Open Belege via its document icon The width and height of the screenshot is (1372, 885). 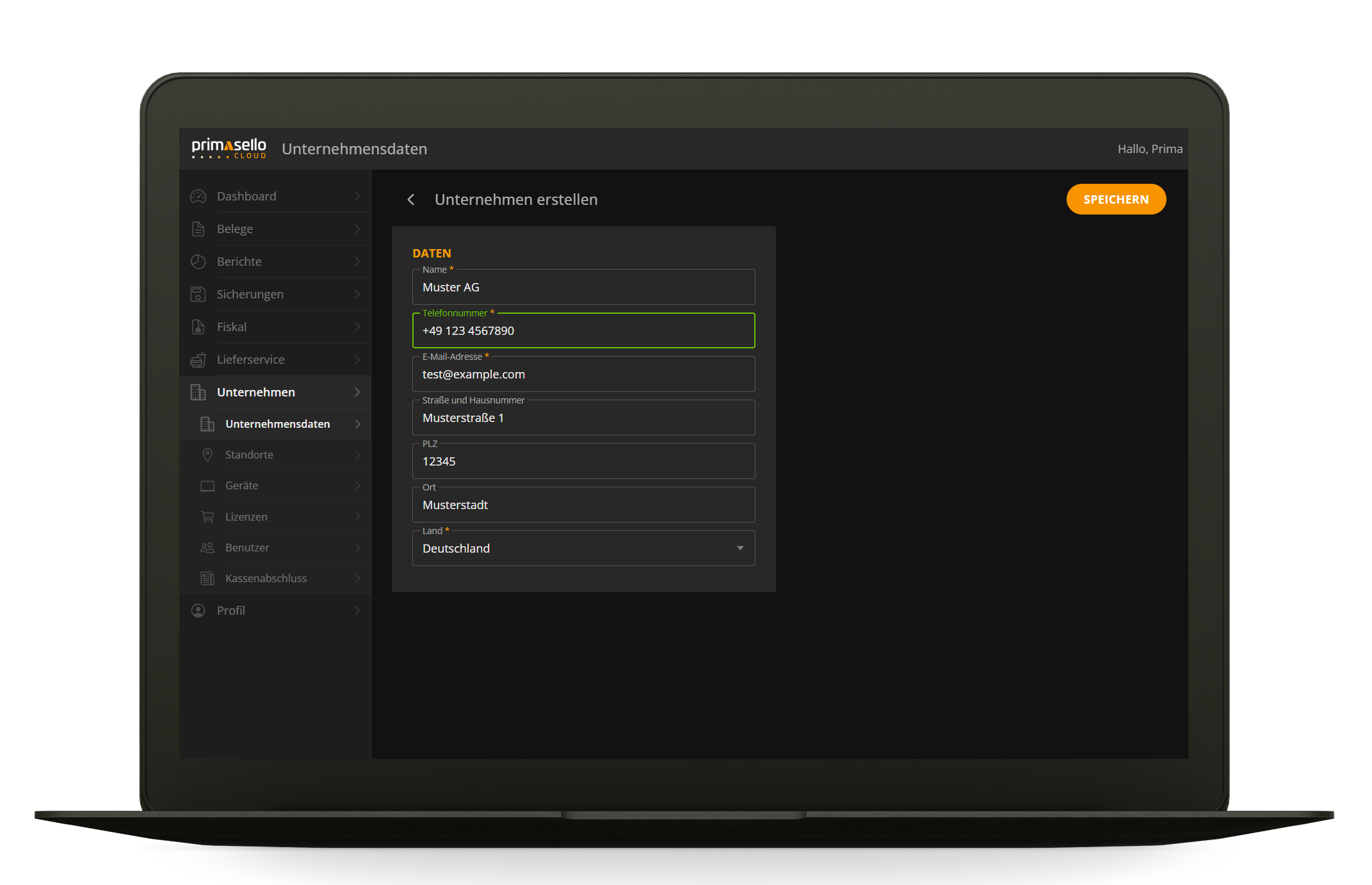(198, 229)
